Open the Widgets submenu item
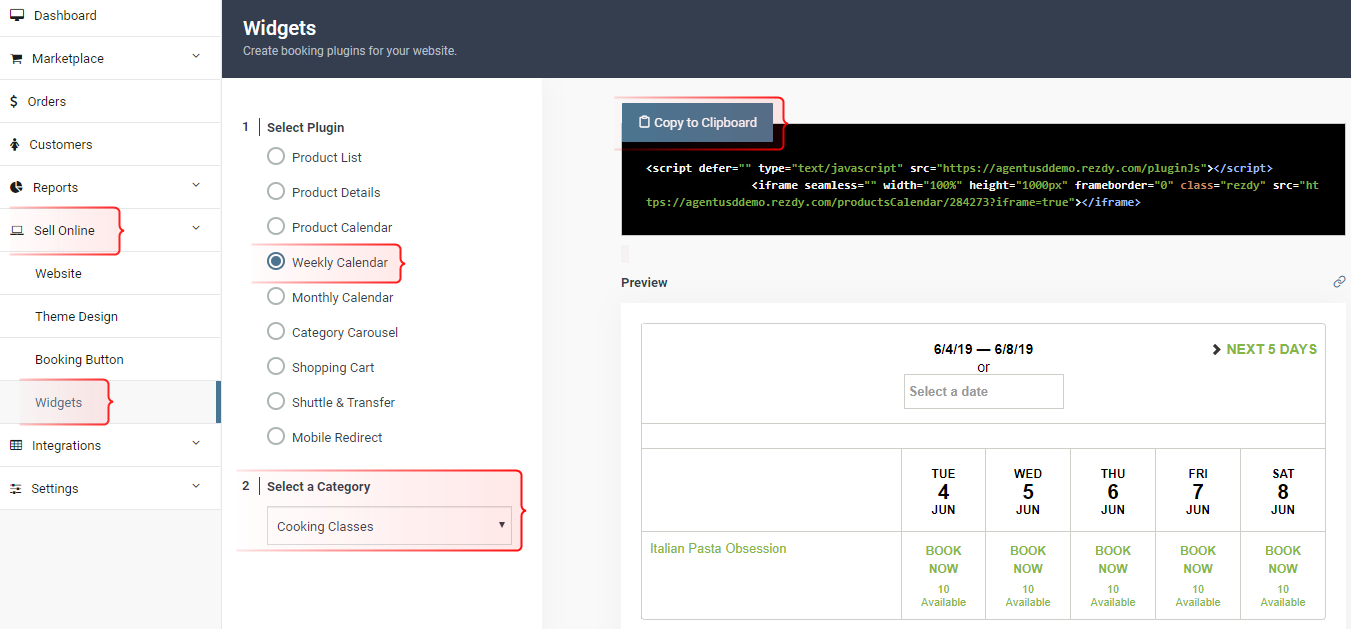This screenshot has width=1351, height=629. point(108,402)
